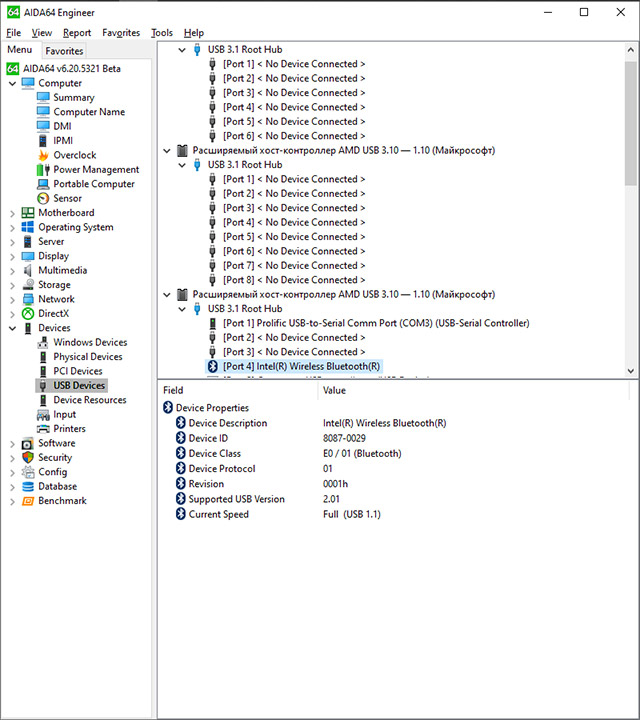This screenshot has width=640, height=720.
Task: Click the Operating System Windows logo icon
Action: [28, 227]
